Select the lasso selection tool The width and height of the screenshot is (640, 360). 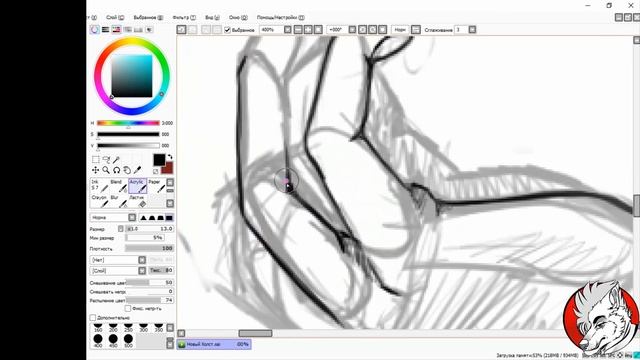[x=106, y=159]
